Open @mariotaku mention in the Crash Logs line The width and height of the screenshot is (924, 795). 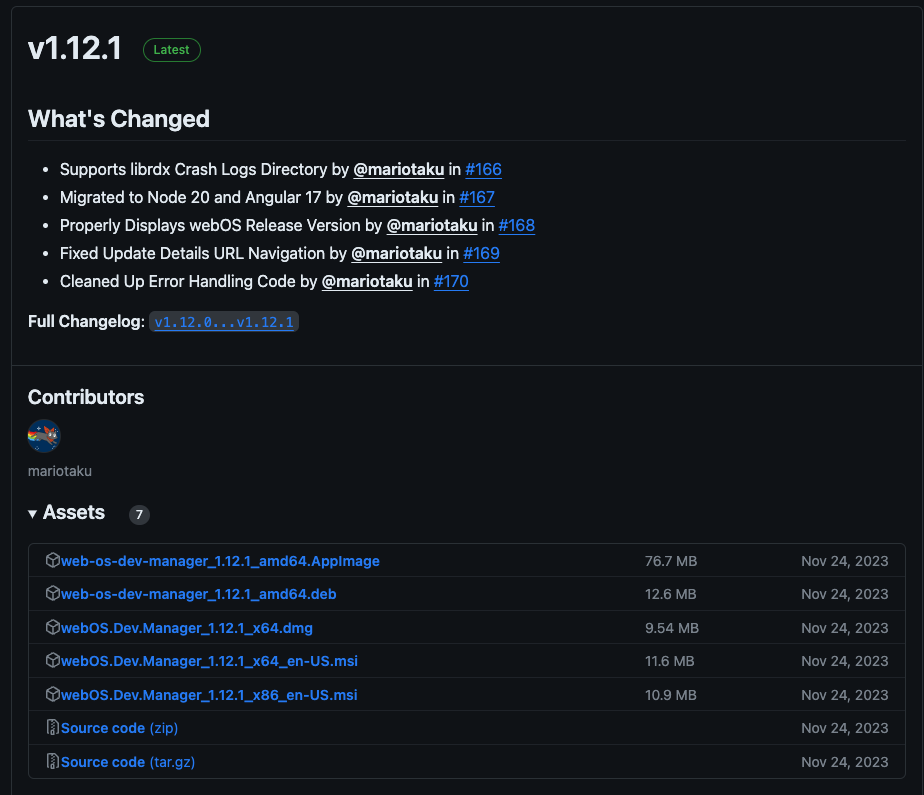pyautogui.click(x=398, y=170)
